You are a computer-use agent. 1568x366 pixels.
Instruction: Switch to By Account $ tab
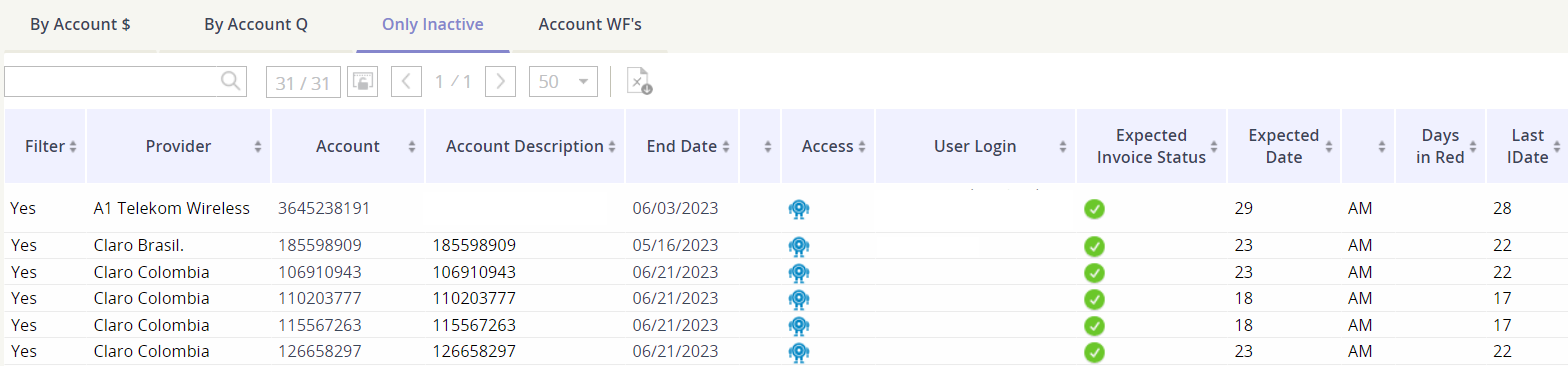[x=80, y=24]
